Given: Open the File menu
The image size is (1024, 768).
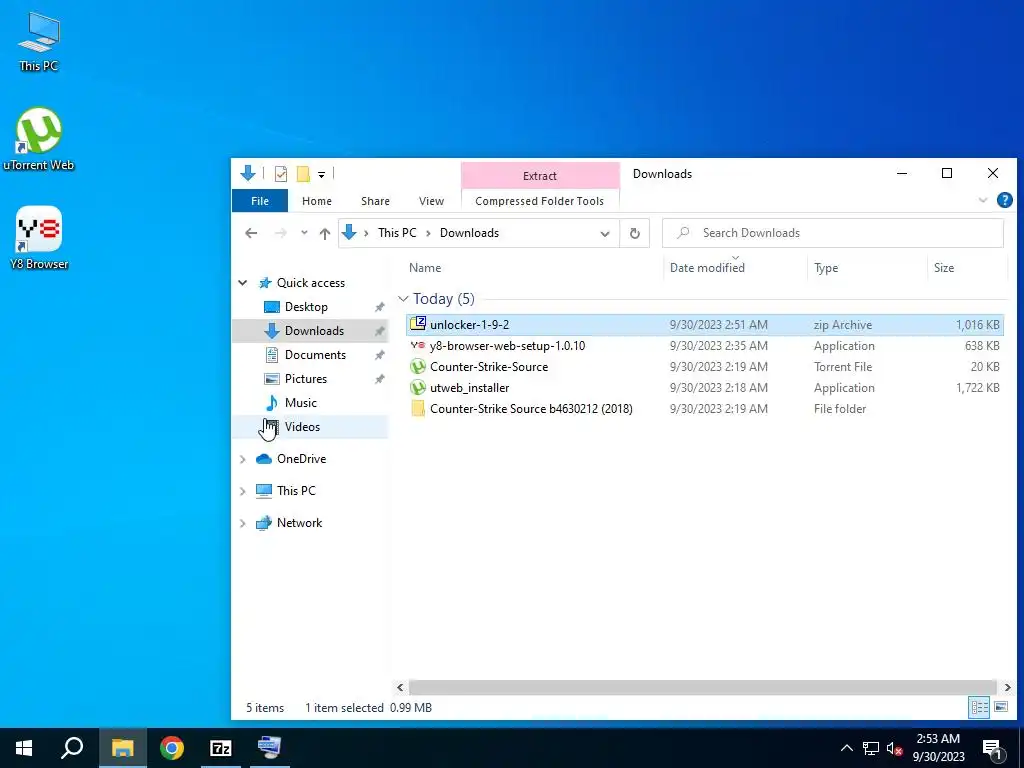Looking at the screenshot, I should tap(260, 201).
